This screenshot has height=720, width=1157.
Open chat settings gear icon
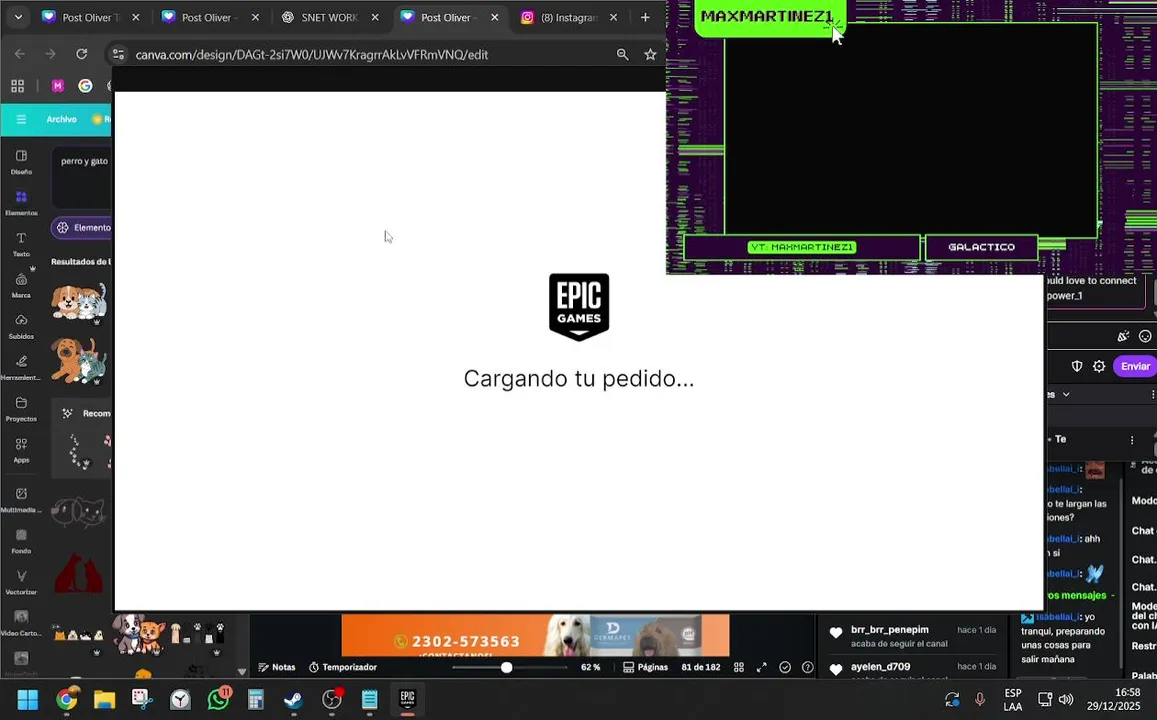(1099, 366)
